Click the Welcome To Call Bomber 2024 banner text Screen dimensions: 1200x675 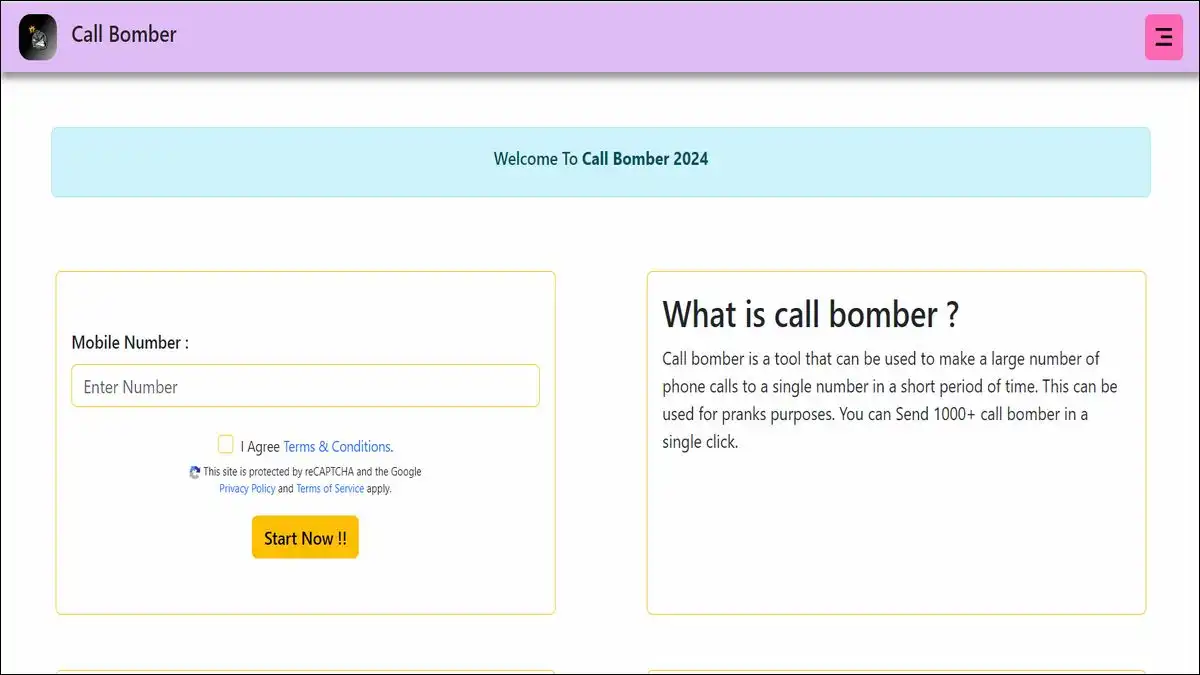point(601,159)
